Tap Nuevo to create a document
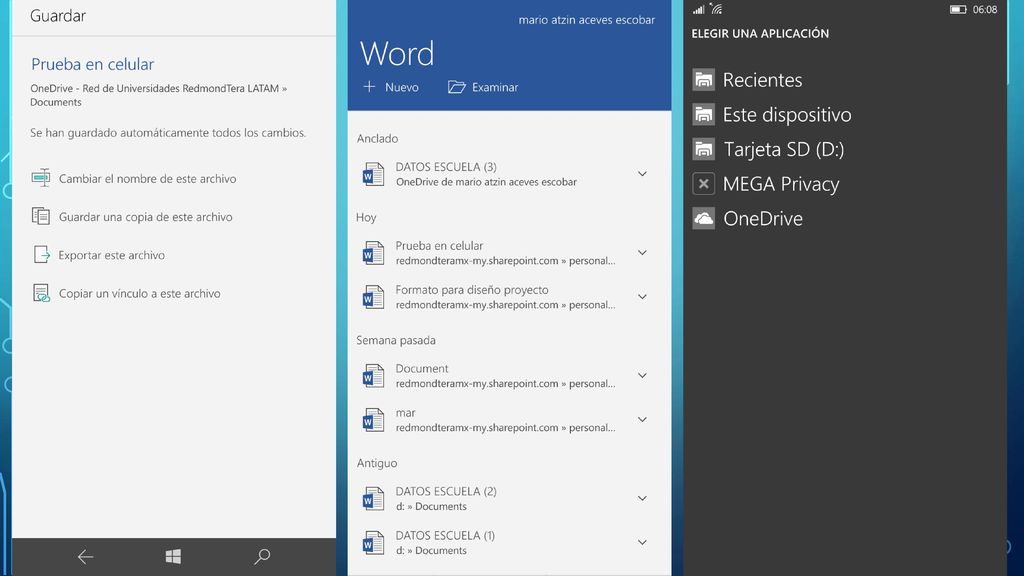1024x576 pixels. coord(402,87)
